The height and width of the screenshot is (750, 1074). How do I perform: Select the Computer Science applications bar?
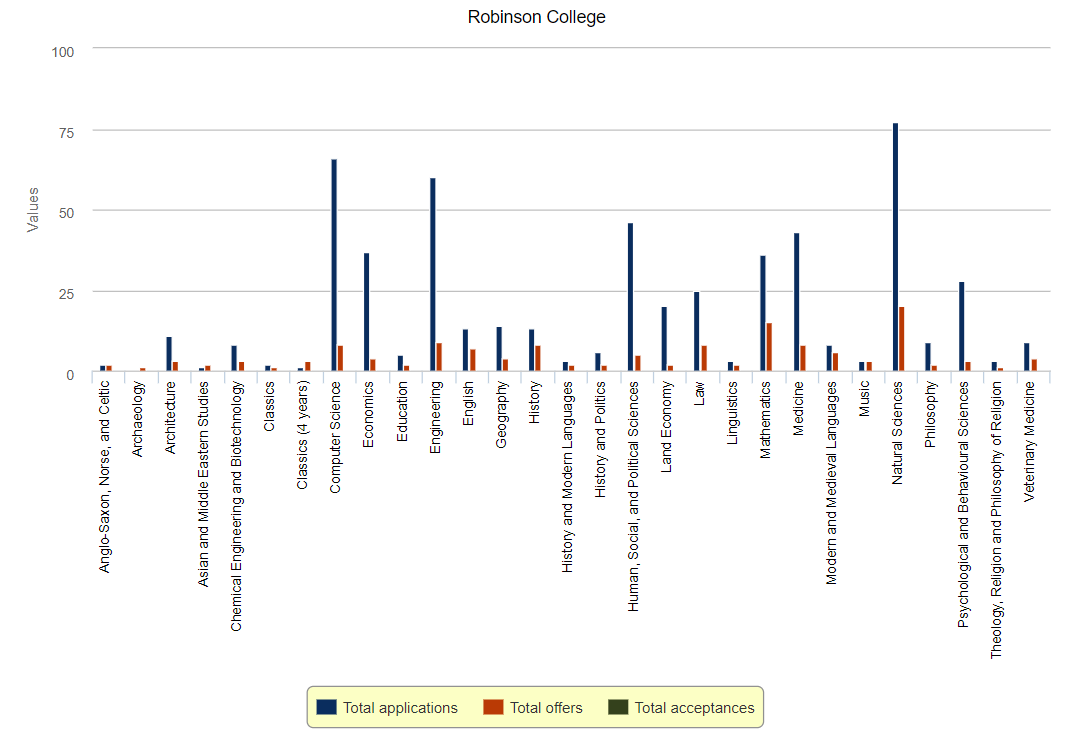coord(334,265)
